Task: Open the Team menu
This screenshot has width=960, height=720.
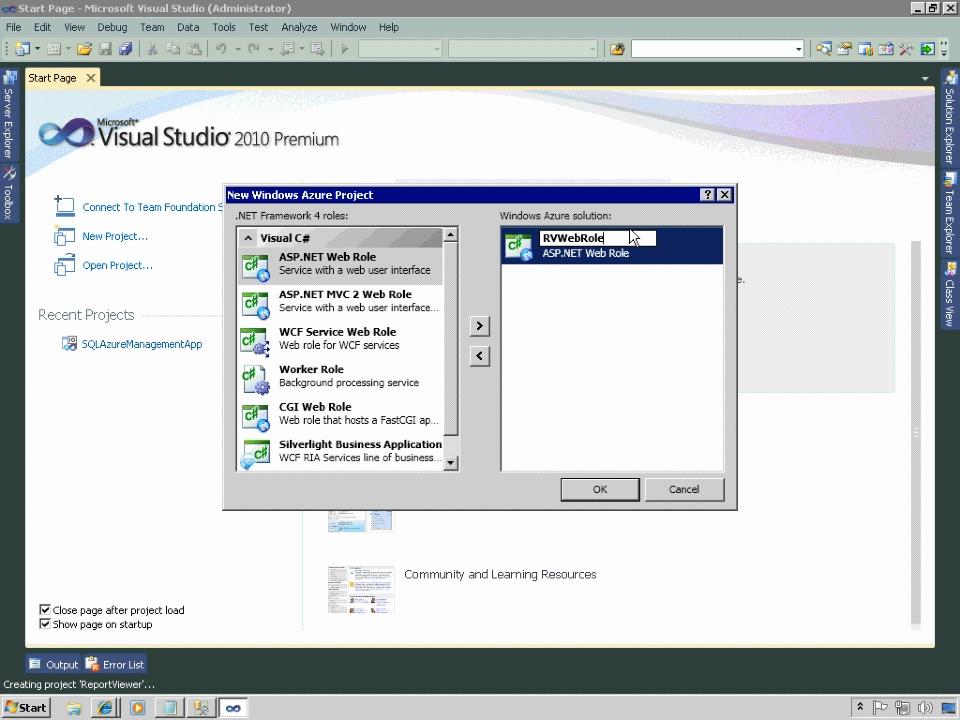Action: [x=152, y=27]
